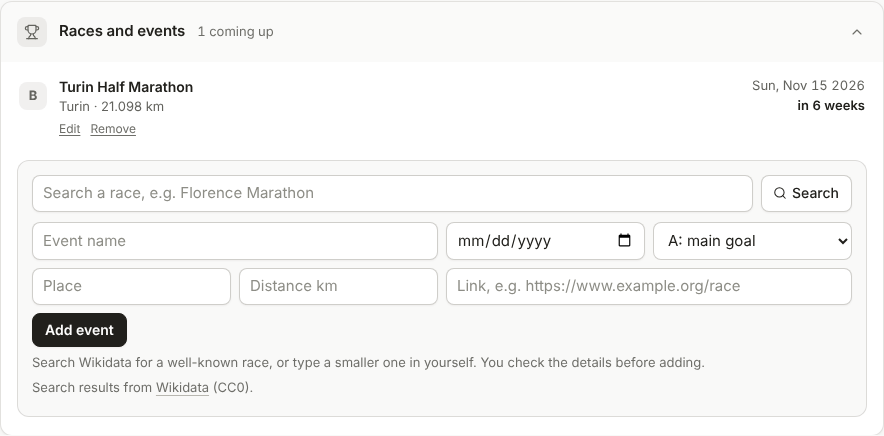Open the A: main goal priority dropdown
The width and height of the screenshot is (884, 436).
752,241
